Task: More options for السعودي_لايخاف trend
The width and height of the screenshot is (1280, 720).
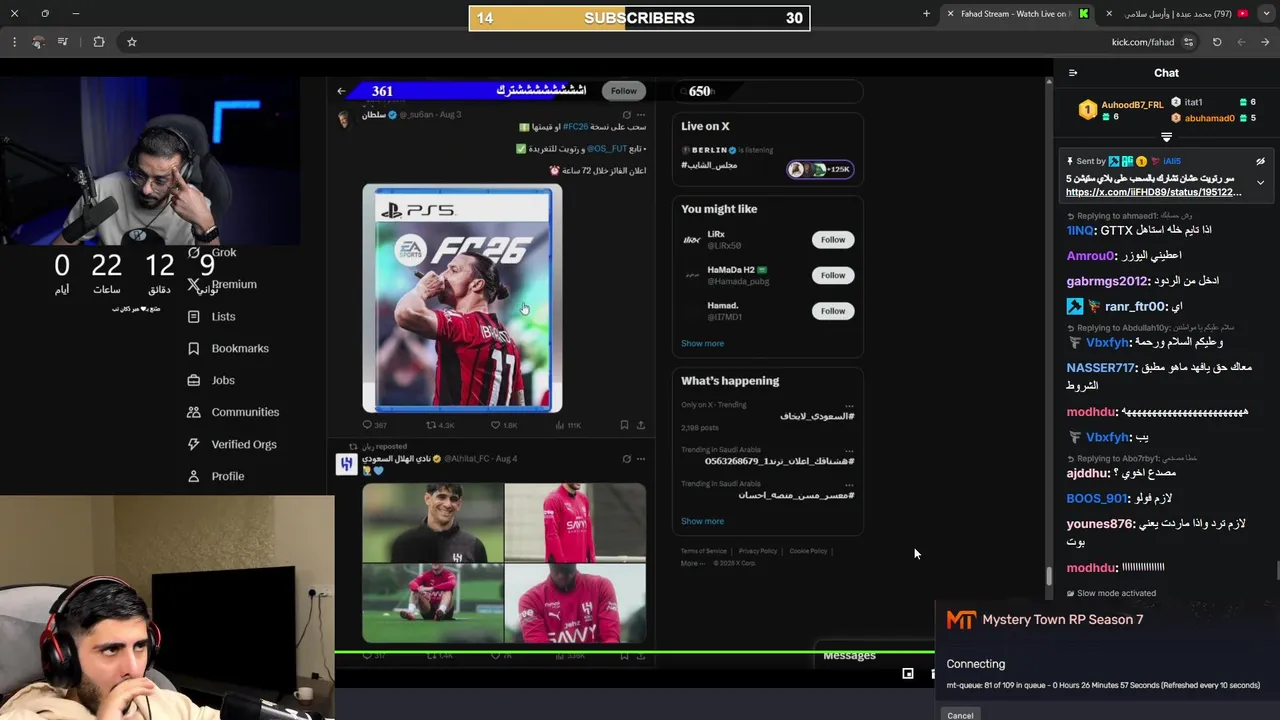Action: tap(849, 405)
